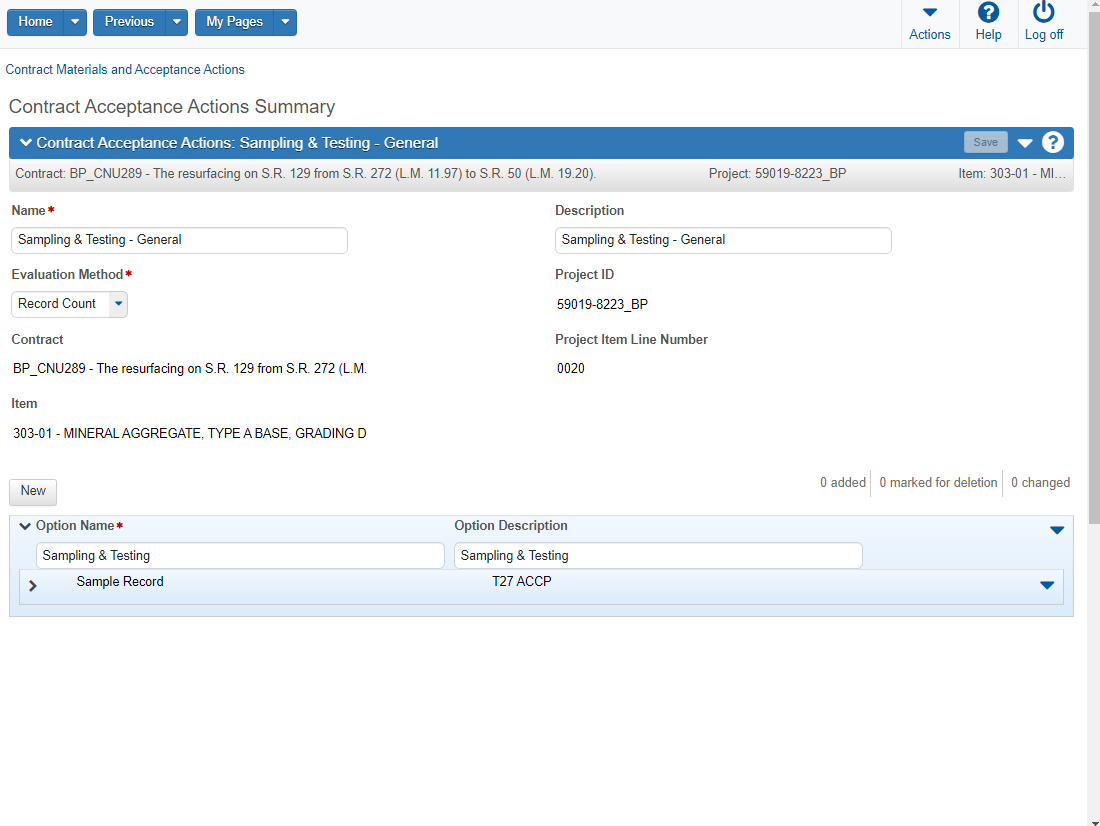Open the Evaluation Method dropdown
The image size is (1100, 826).
tap(118, 304)
